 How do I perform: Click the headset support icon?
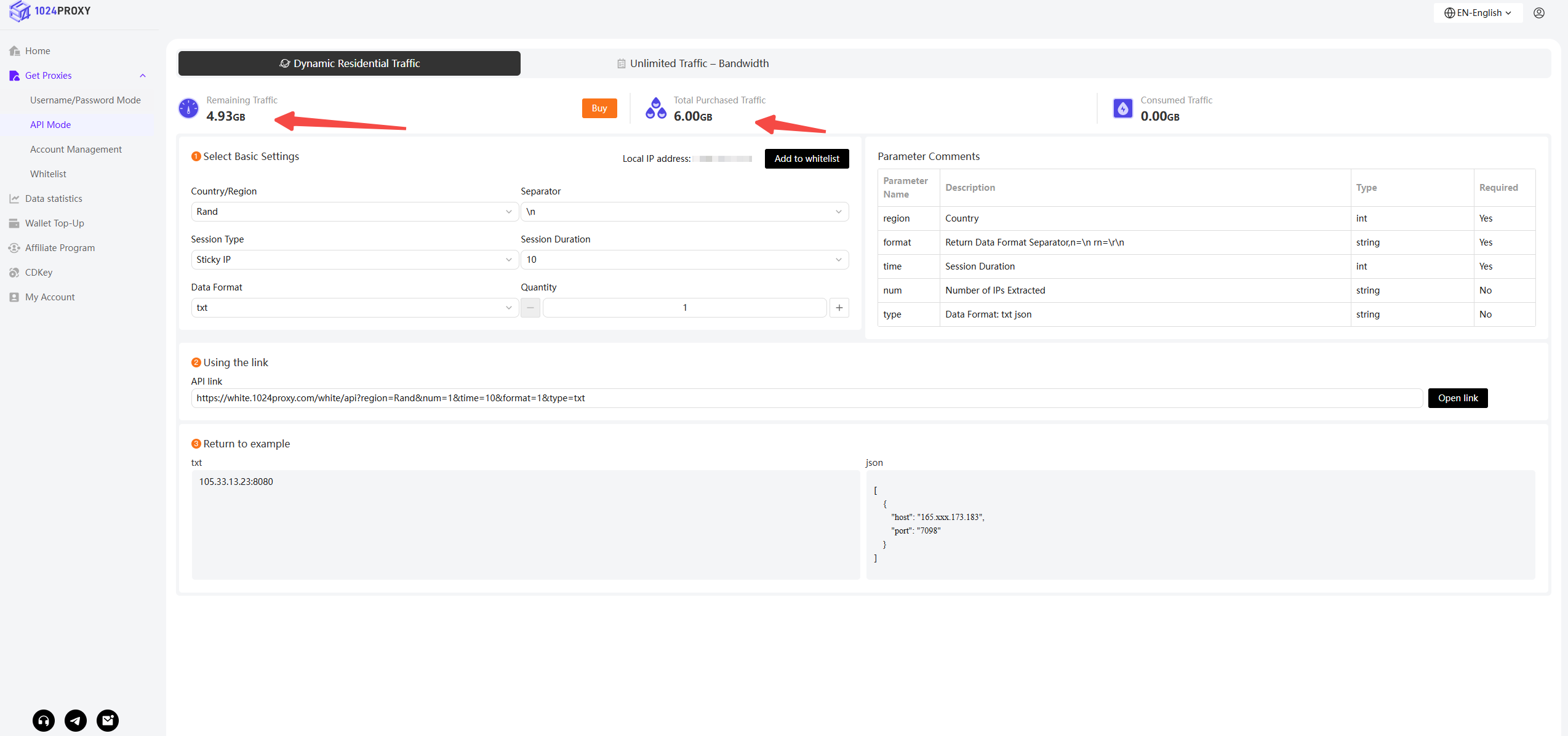point(44,720)
